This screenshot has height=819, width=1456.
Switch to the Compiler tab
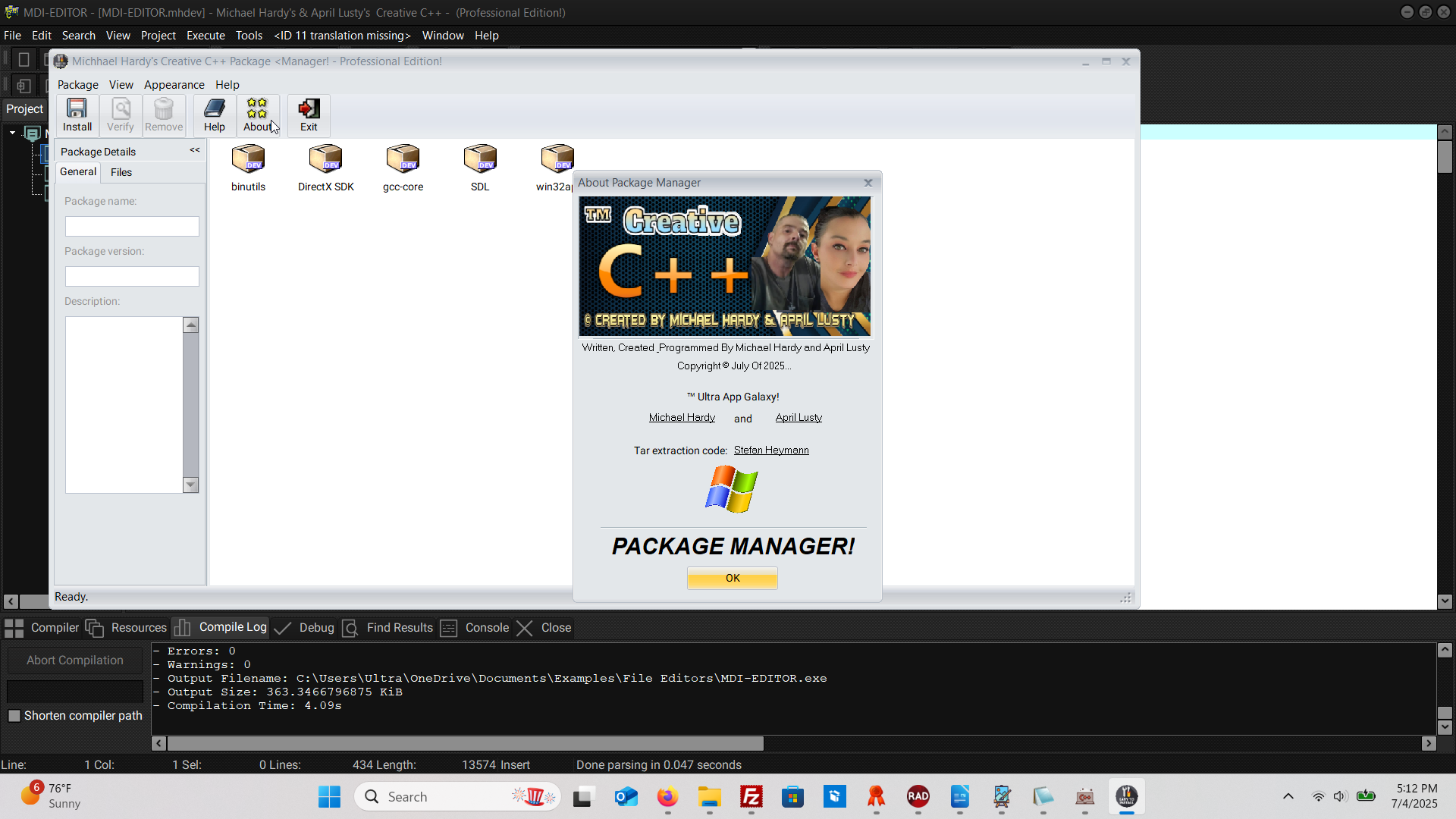point(42,628)
